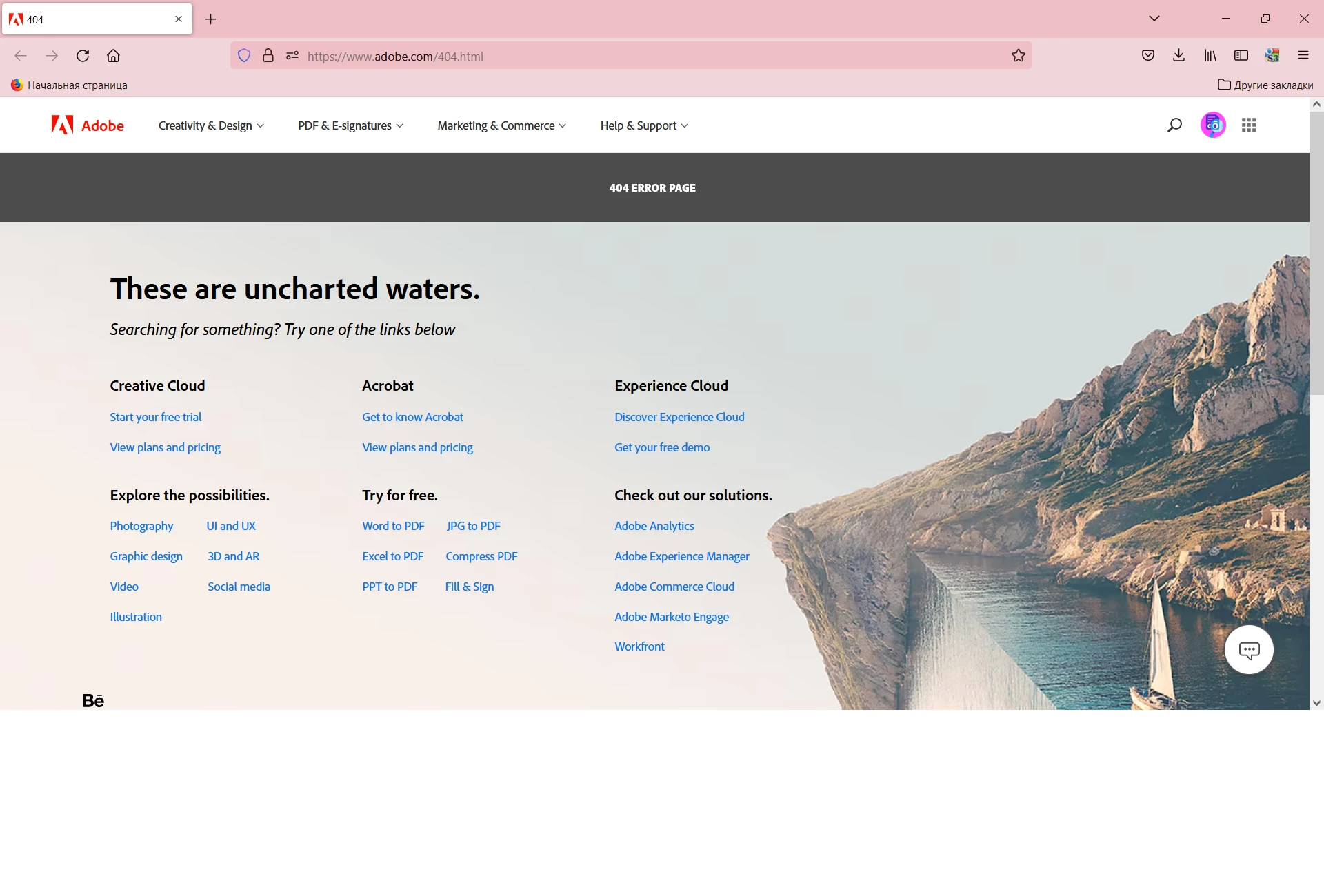Open the Help & Support dropdown

(x=644, y=125)
